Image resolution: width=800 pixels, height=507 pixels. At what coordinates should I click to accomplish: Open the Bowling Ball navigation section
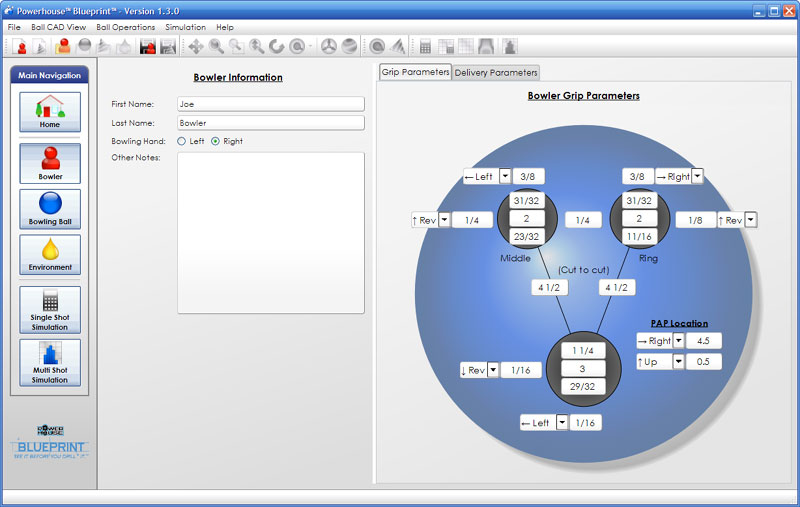click(50, 209)
